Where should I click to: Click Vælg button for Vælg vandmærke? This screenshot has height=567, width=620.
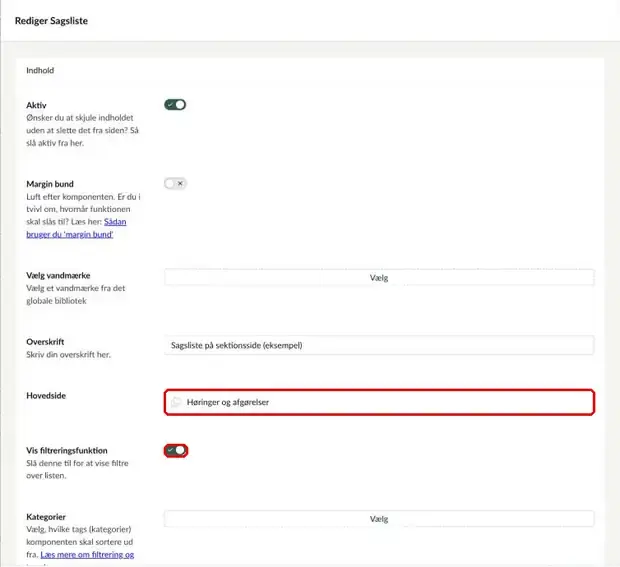pos(379,278)
